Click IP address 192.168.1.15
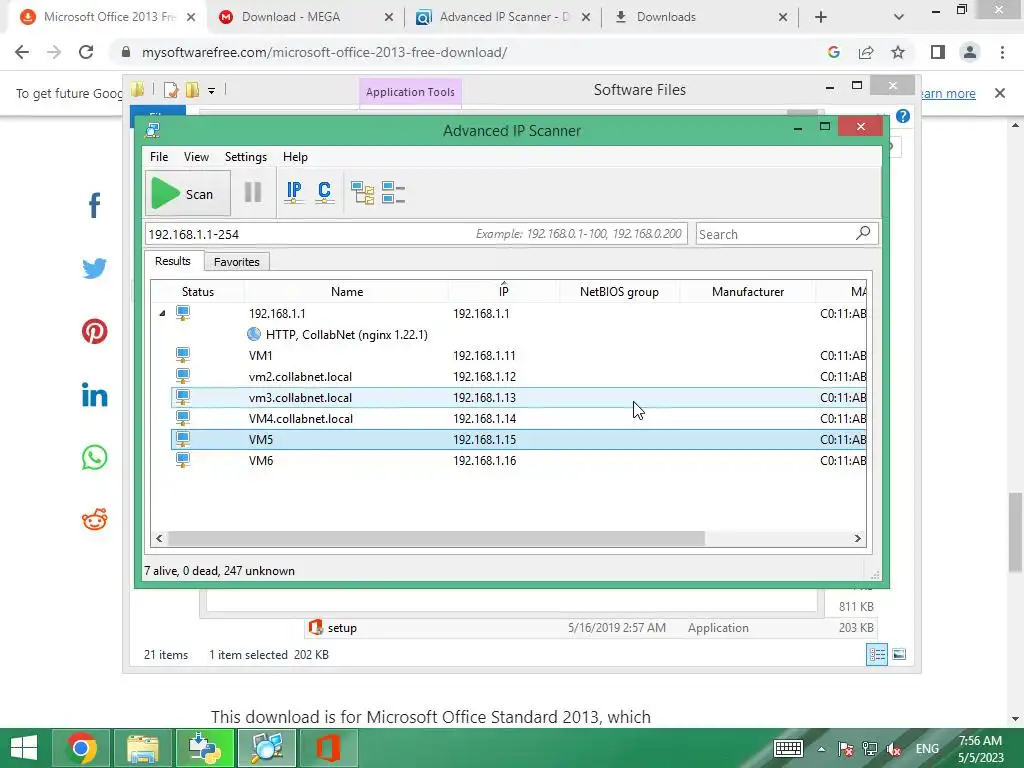Viewport: 1024px width, 768px height. [x=485, y=440]
